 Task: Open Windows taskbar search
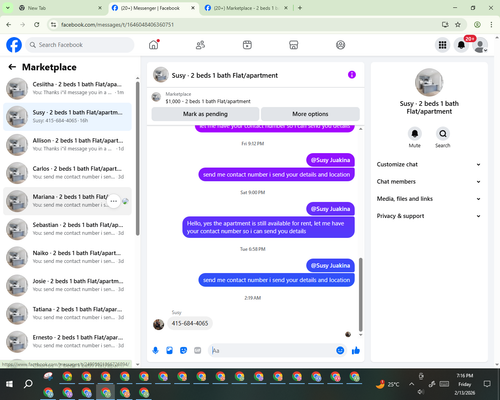pos(28,384)
